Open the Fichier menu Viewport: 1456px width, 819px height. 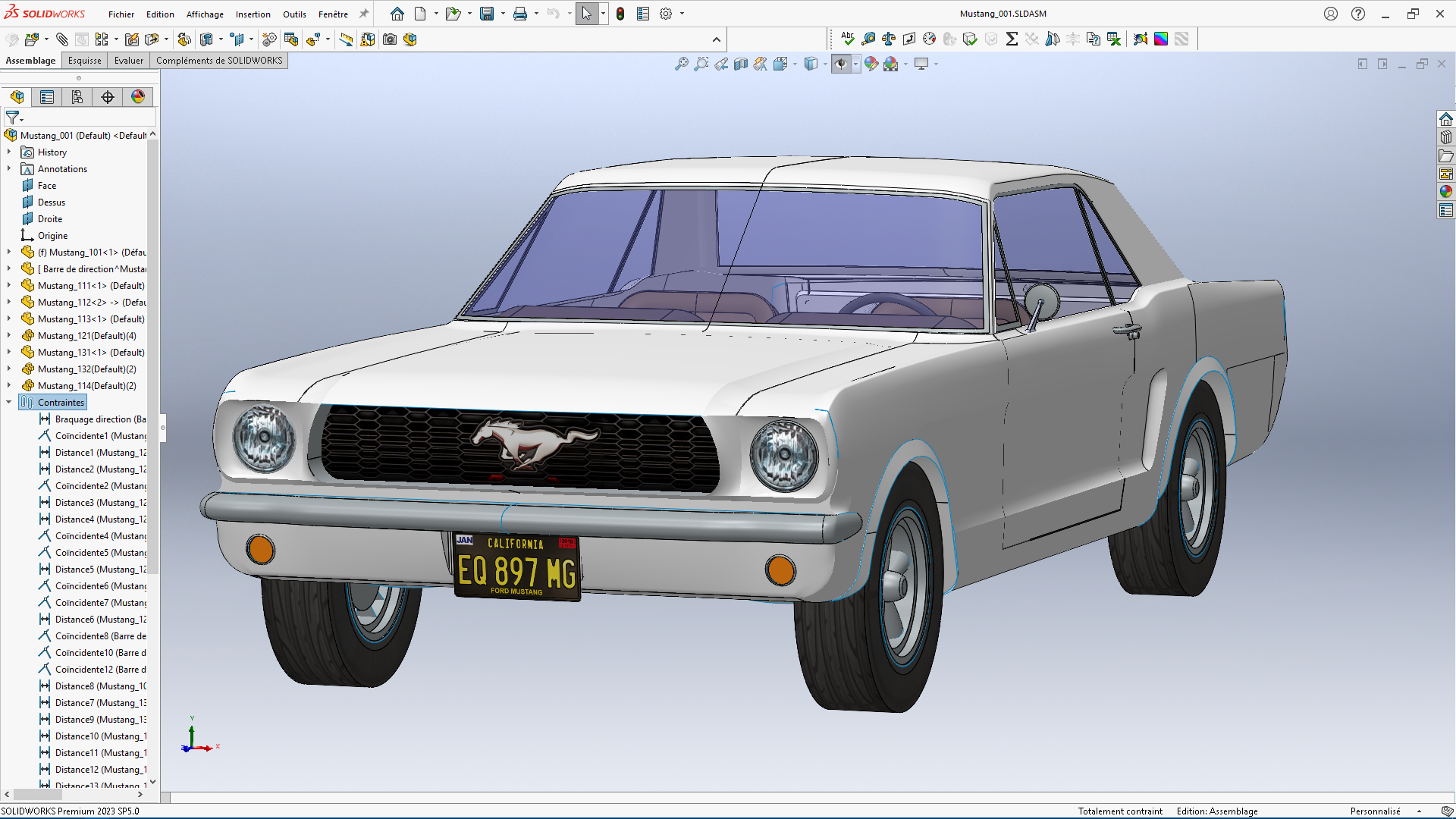(x=121, y=14)
